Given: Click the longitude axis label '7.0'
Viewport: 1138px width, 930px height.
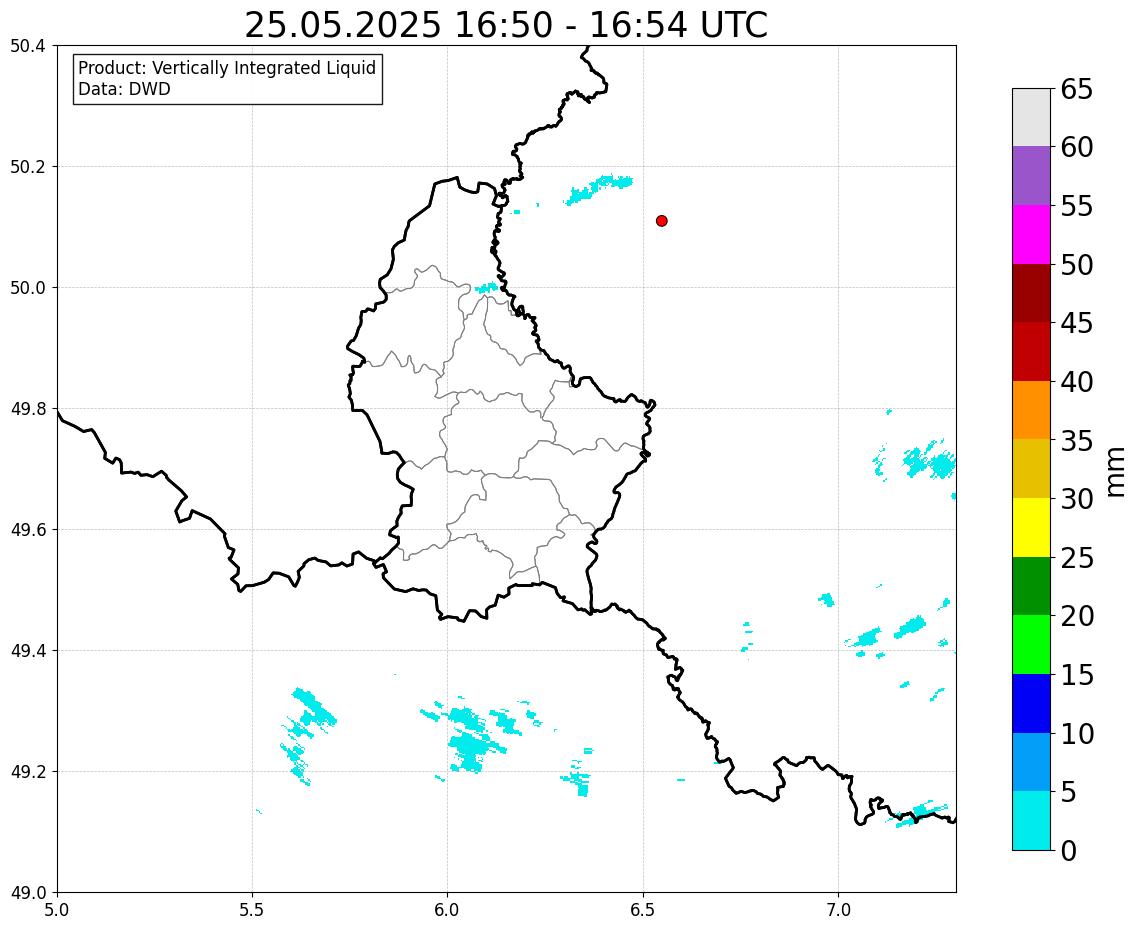Looking at the screenshot, I should click(838, 910).
